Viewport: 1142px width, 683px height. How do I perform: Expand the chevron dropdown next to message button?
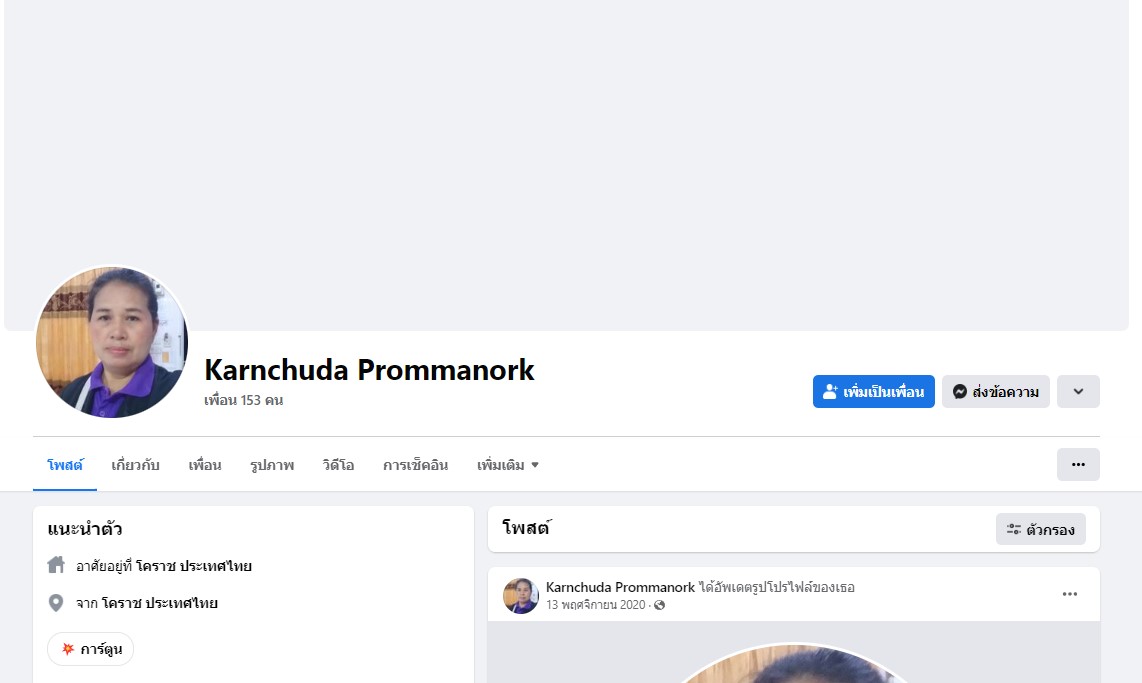click(x=1078, y=392)
